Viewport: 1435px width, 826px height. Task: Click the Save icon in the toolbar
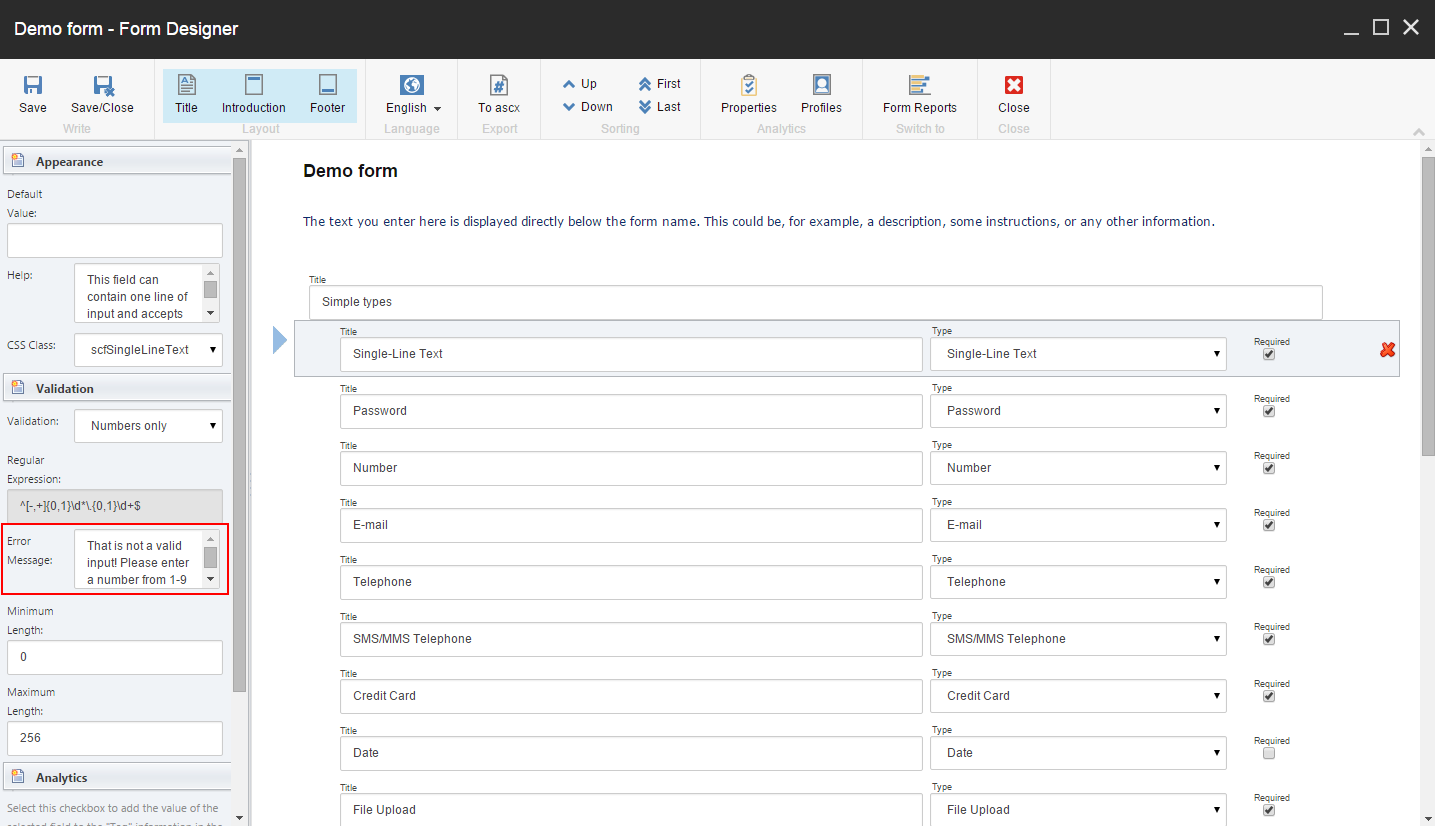point(33,93)
